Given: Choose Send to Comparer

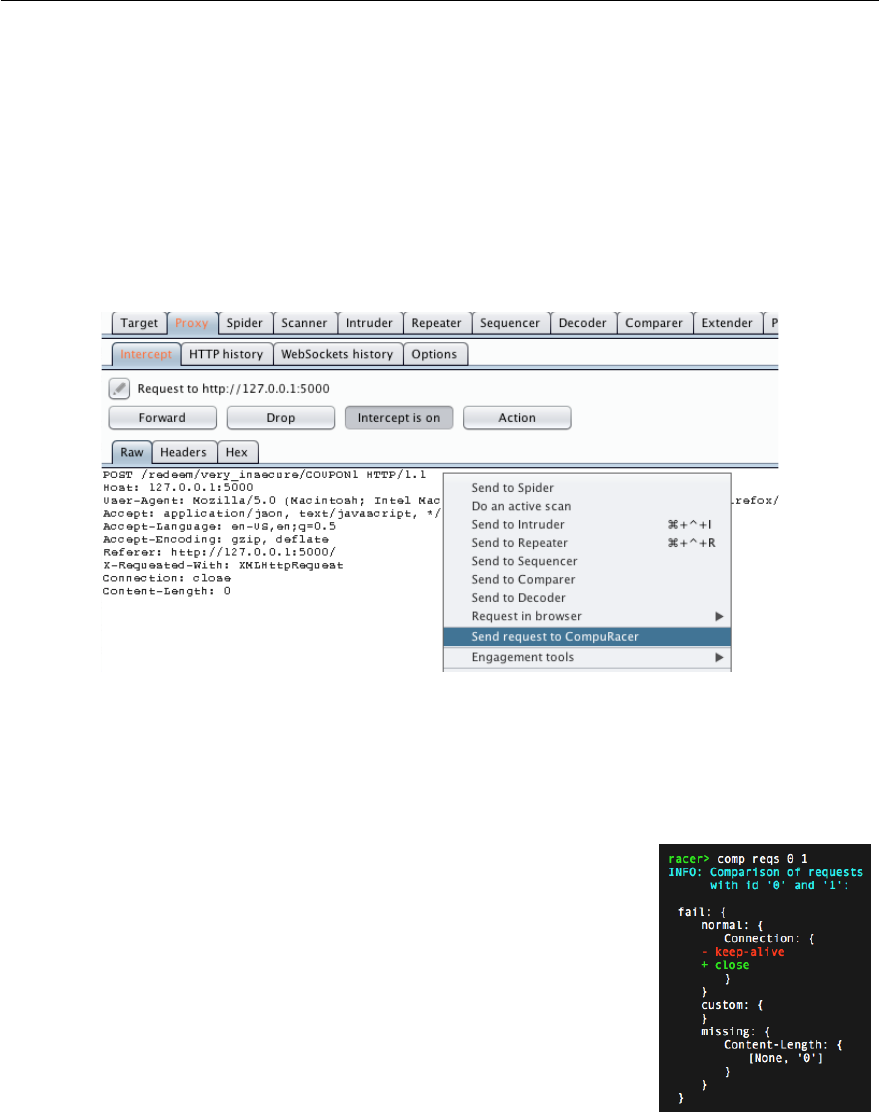Looking at the screenshot, I should point(587,580).
